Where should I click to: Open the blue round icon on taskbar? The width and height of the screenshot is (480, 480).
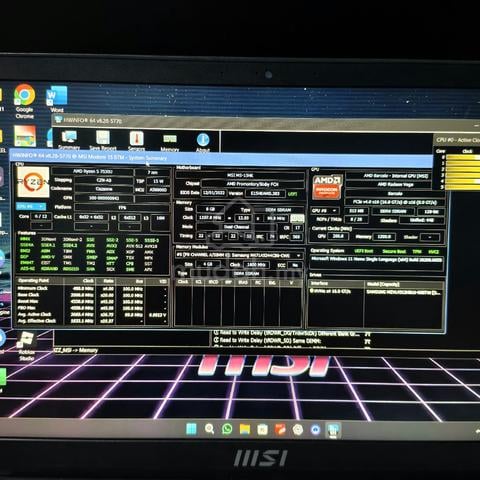click(x=315, y=430)
